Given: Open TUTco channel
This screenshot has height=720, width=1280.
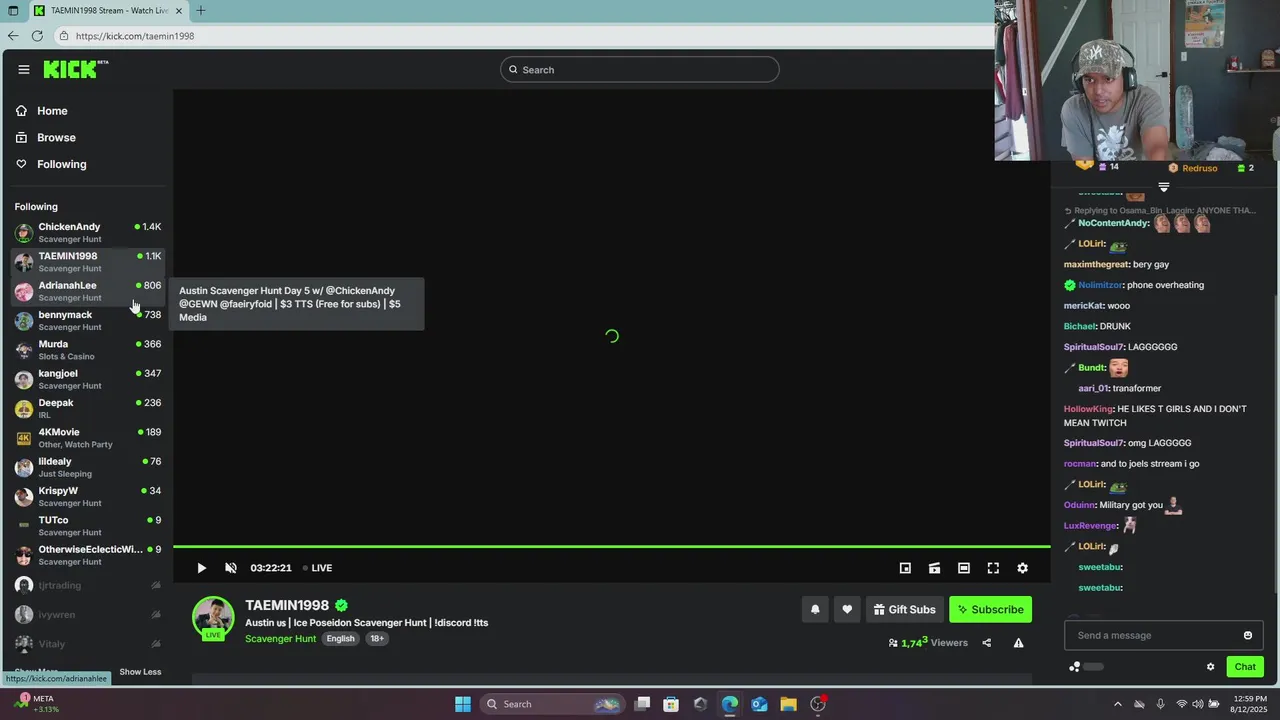Looking at the screenshot, I should (x=88, y=526).
